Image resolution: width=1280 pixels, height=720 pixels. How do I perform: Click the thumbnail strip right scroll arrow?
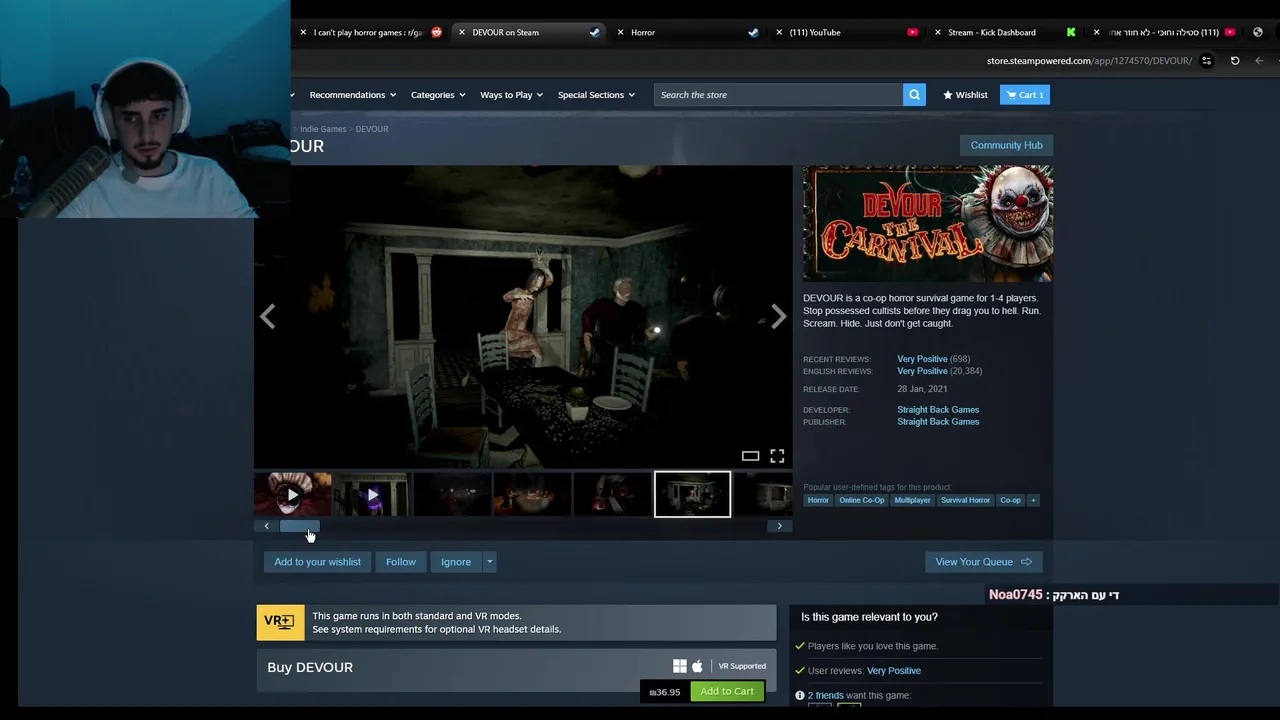click(x=780, y=526)
